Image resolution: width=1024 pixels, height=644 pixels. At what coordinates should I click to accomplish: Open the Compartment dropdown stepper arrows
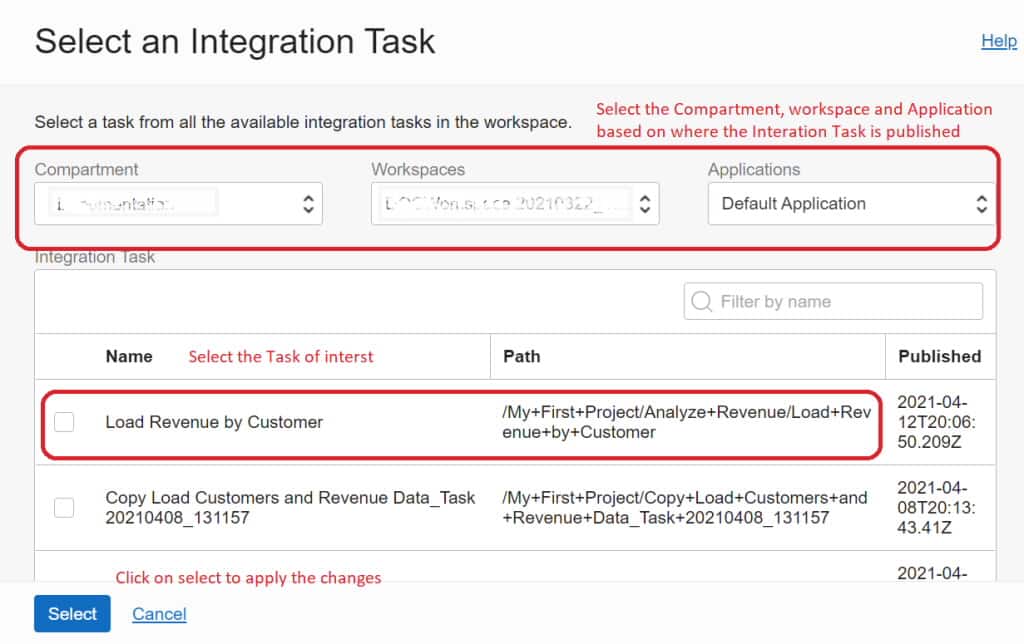coord(310,203)
